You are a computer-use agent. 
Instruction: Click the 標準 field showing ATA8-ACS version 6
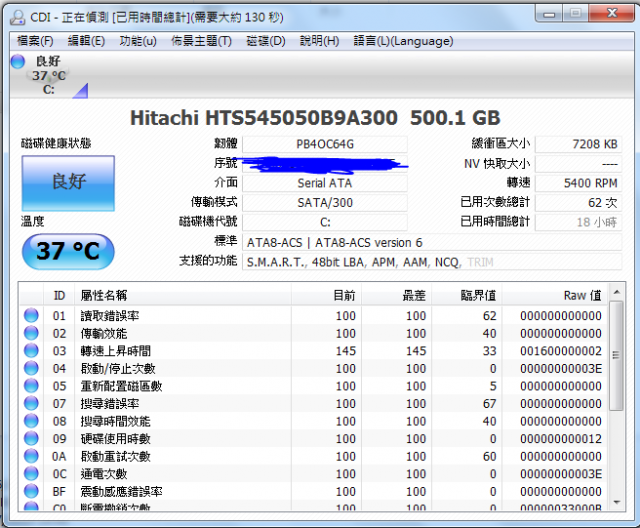tap(432, 242)
